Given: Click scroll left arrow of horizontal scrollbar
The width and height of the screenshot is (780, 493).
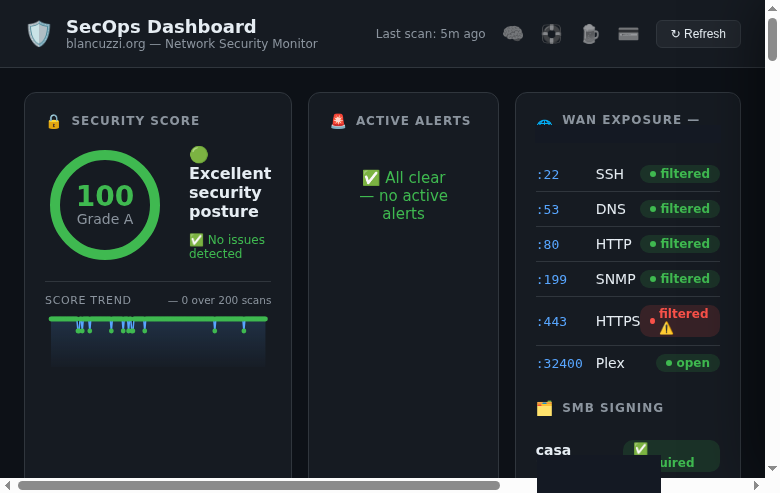Looking at the screenshot, I should (x=7, y=486).
